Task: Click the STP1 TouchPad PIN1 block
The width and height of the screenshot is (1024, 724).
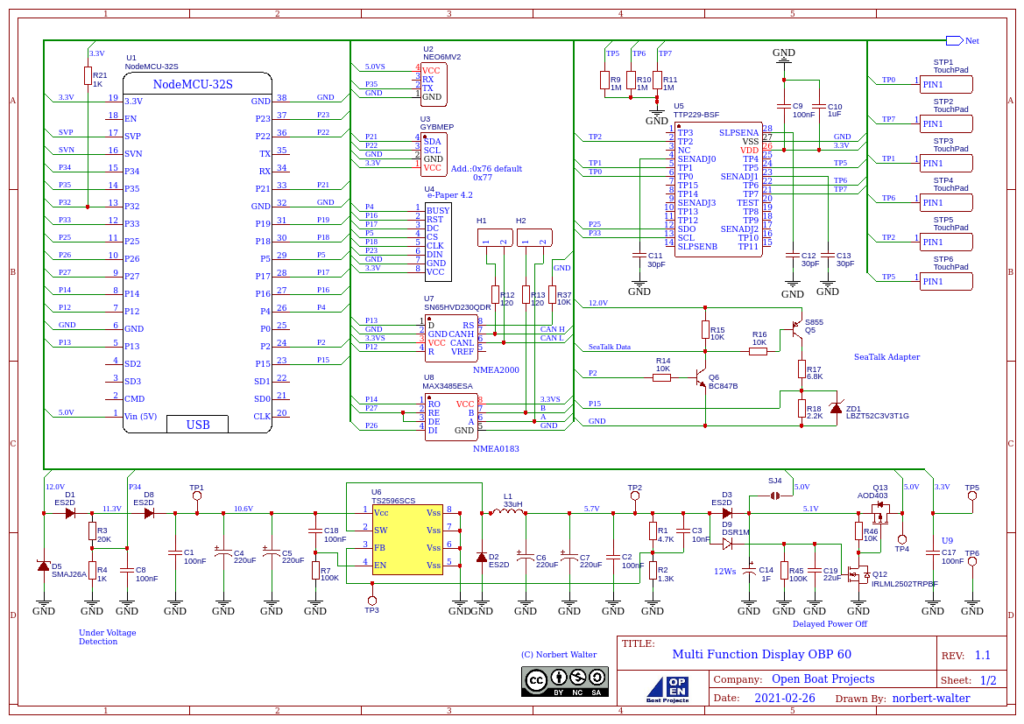Action: tap(945, 84)
